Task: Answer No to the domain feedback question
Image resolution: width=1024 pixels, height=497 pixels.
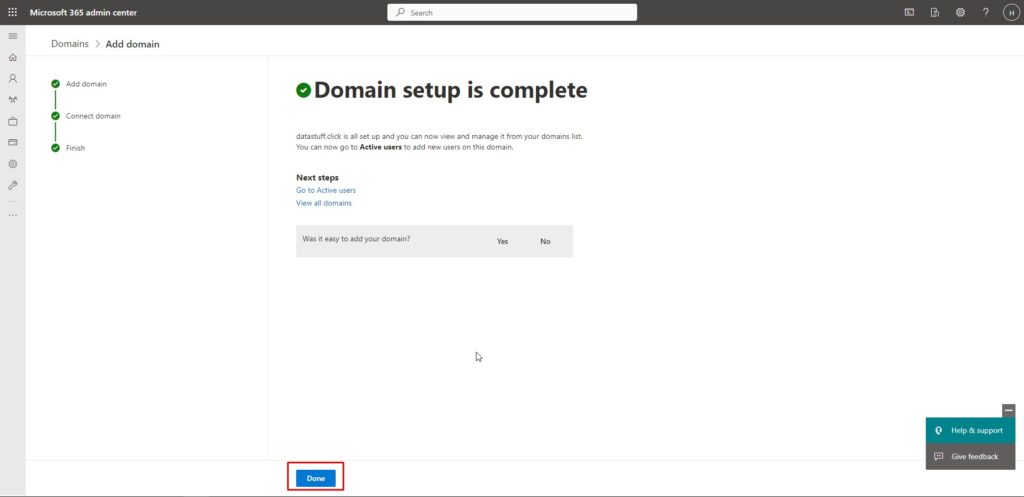Action: 545,241
